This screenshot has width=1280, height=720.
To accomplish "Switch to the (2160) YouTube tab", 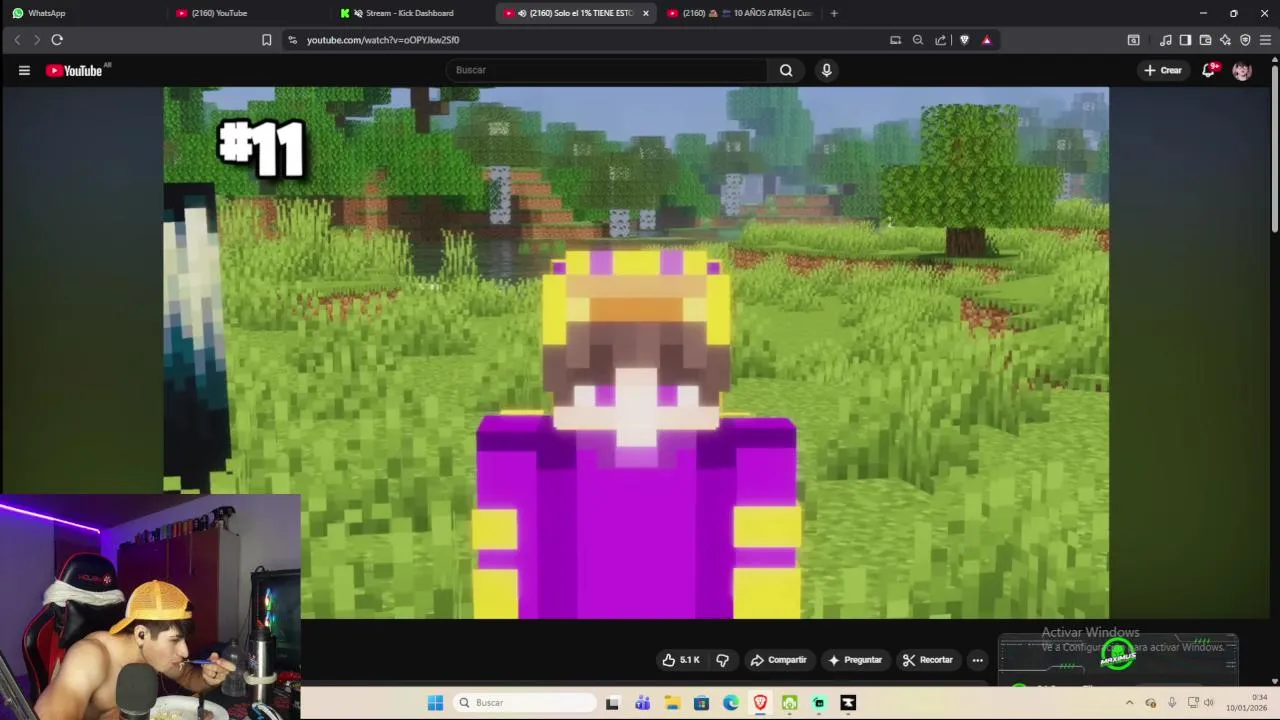I will click(x=247, y=13).
